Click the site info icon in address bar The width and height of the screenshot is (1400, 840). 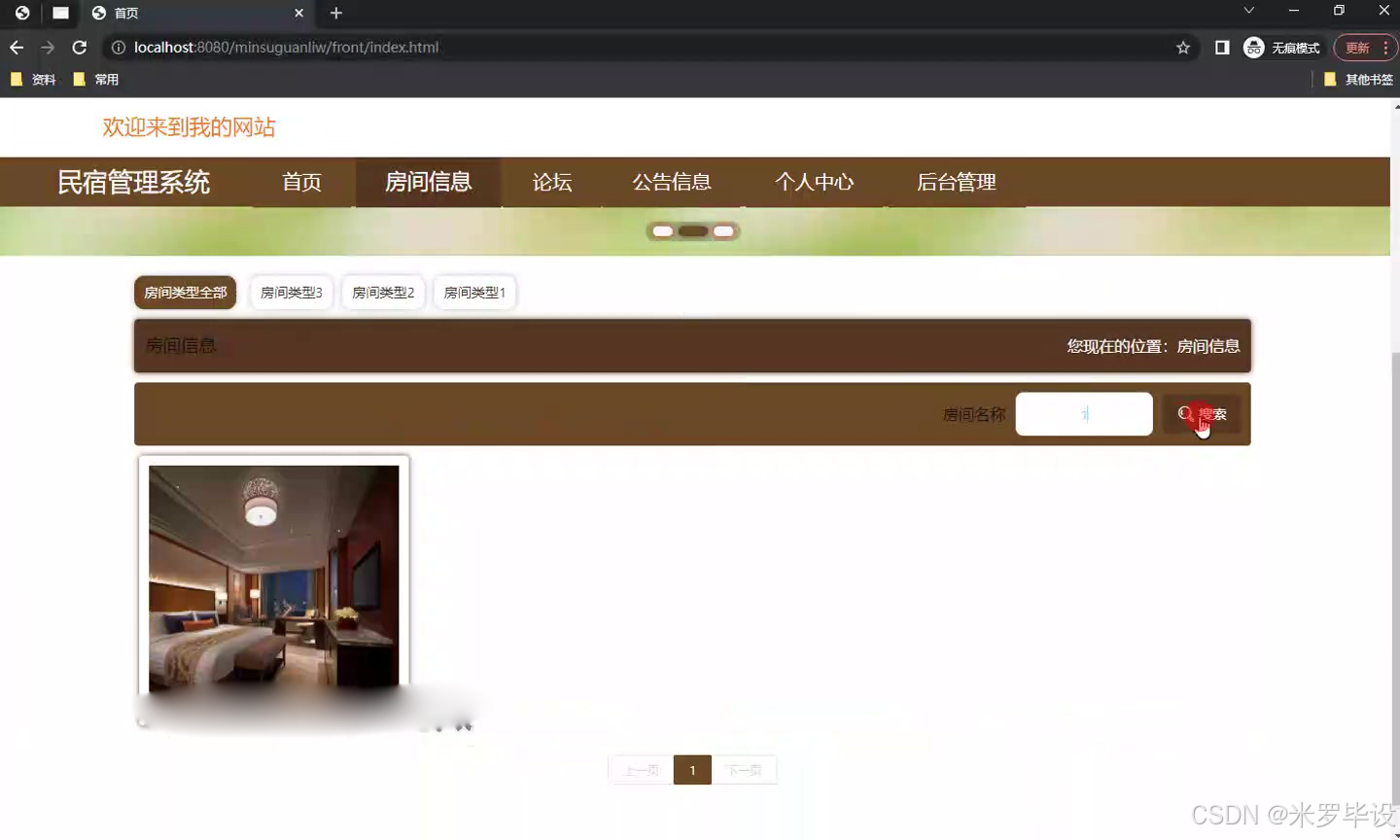118,47
